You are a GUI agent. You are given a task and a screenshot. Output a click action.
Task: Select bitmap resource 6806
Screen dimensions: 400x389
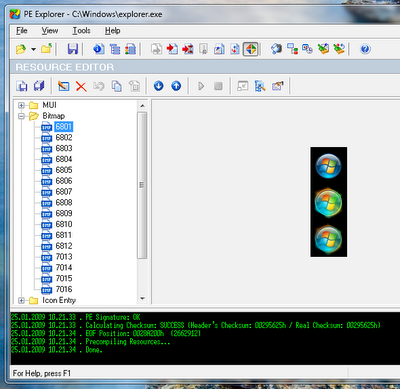coord(64,181)
